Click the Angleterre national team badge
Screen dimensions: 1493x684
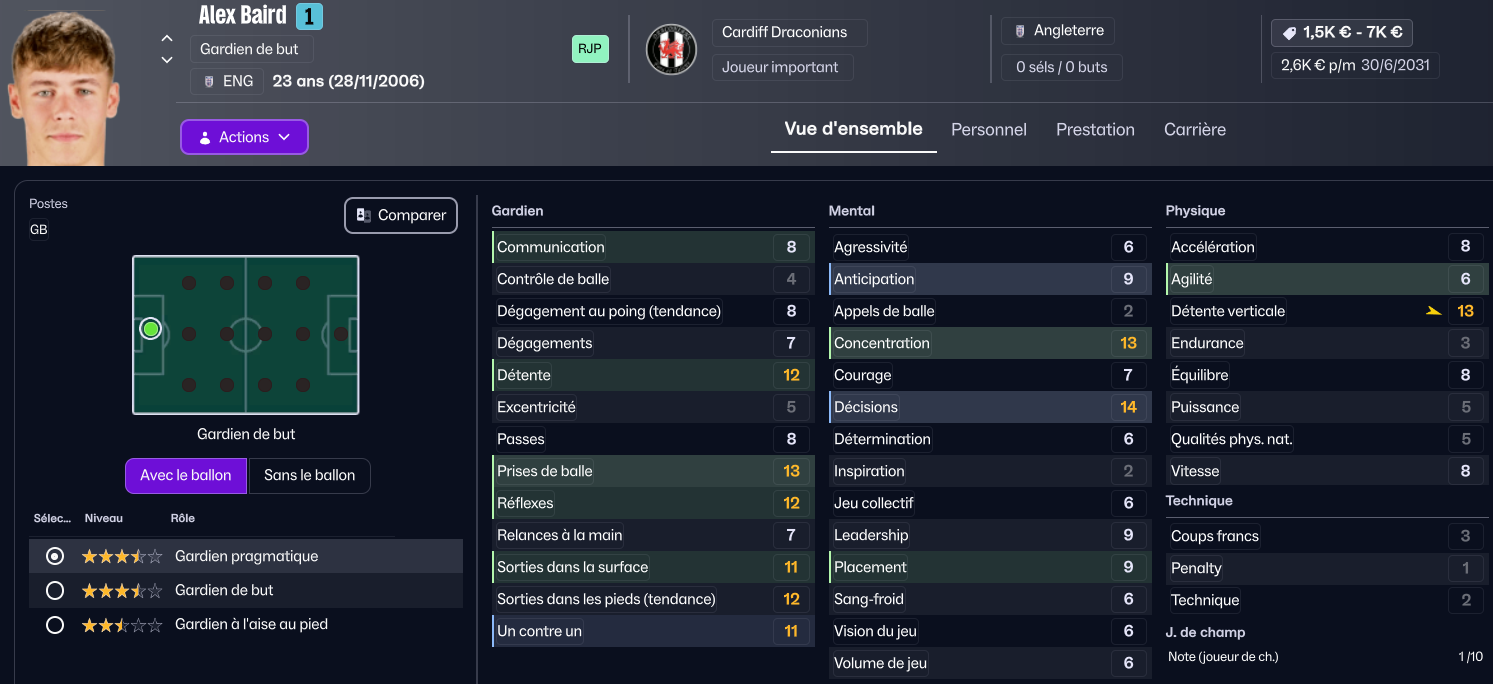(x=1020, y=31)
